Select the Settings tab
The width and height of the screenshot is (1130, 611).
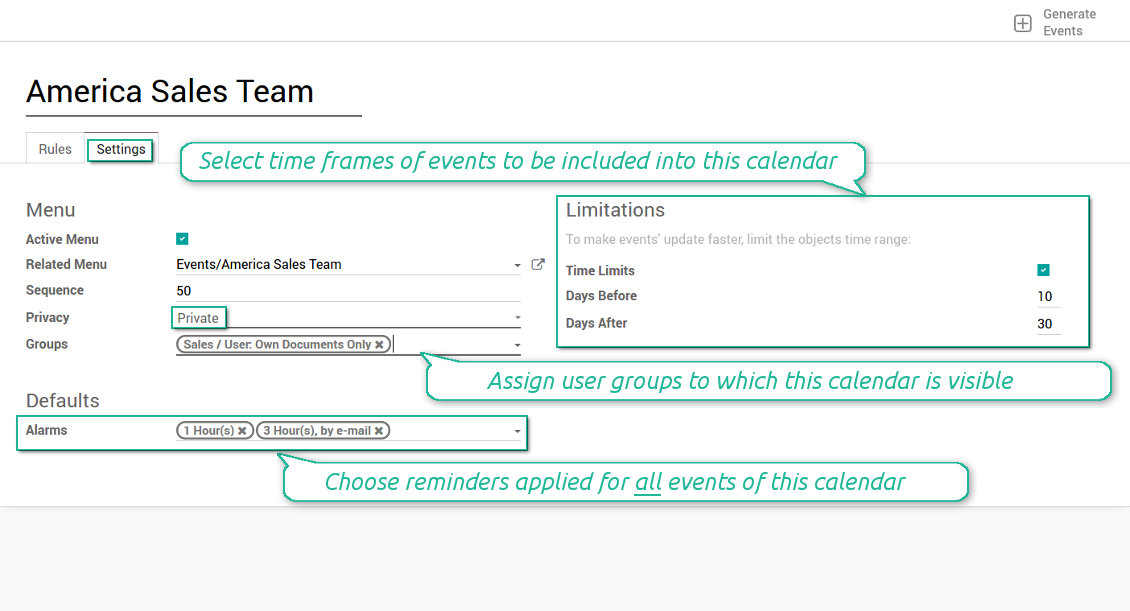click(121, 149)
